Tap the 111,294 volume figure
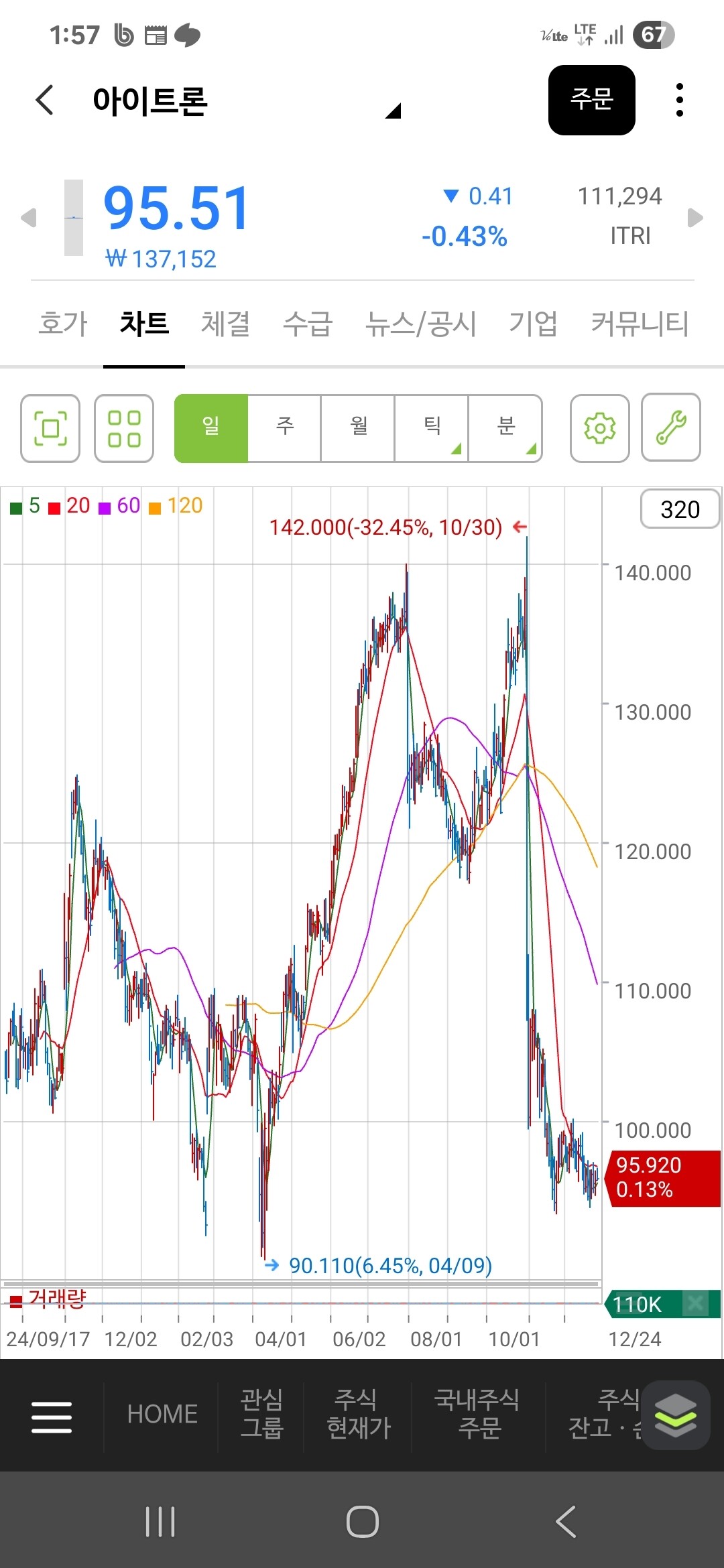Image resolution: width=724 pixels, height=1568 pixels. (619, 196)
